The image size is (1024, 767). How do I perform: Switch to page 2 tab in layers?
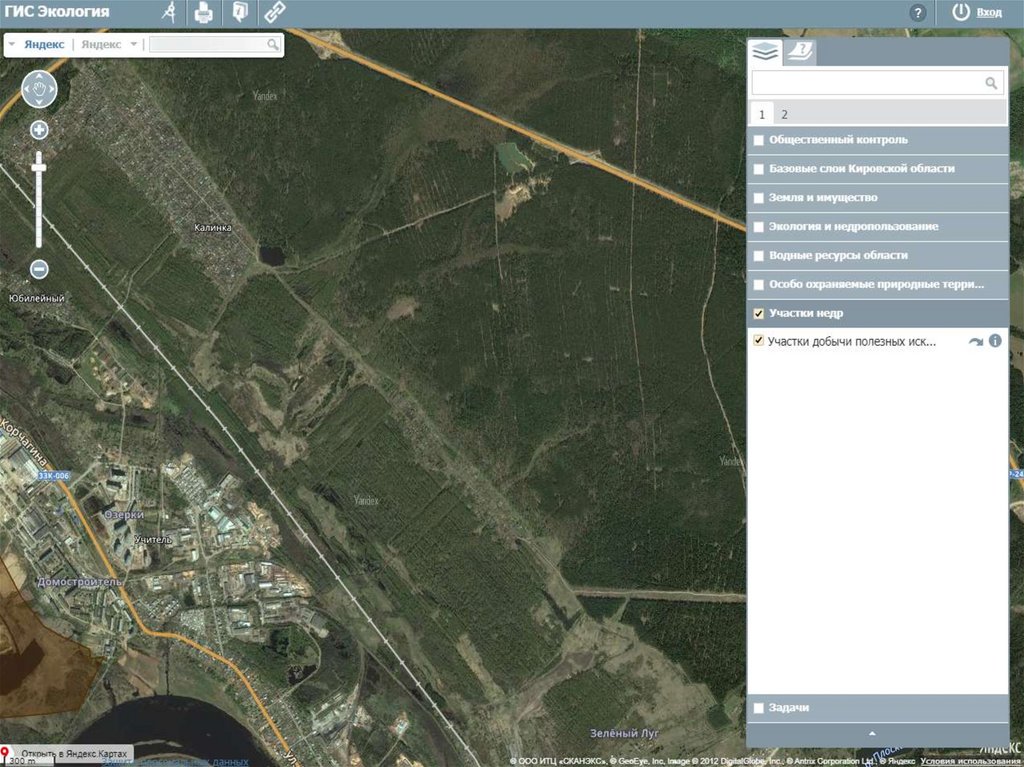(x=784, y=114)
